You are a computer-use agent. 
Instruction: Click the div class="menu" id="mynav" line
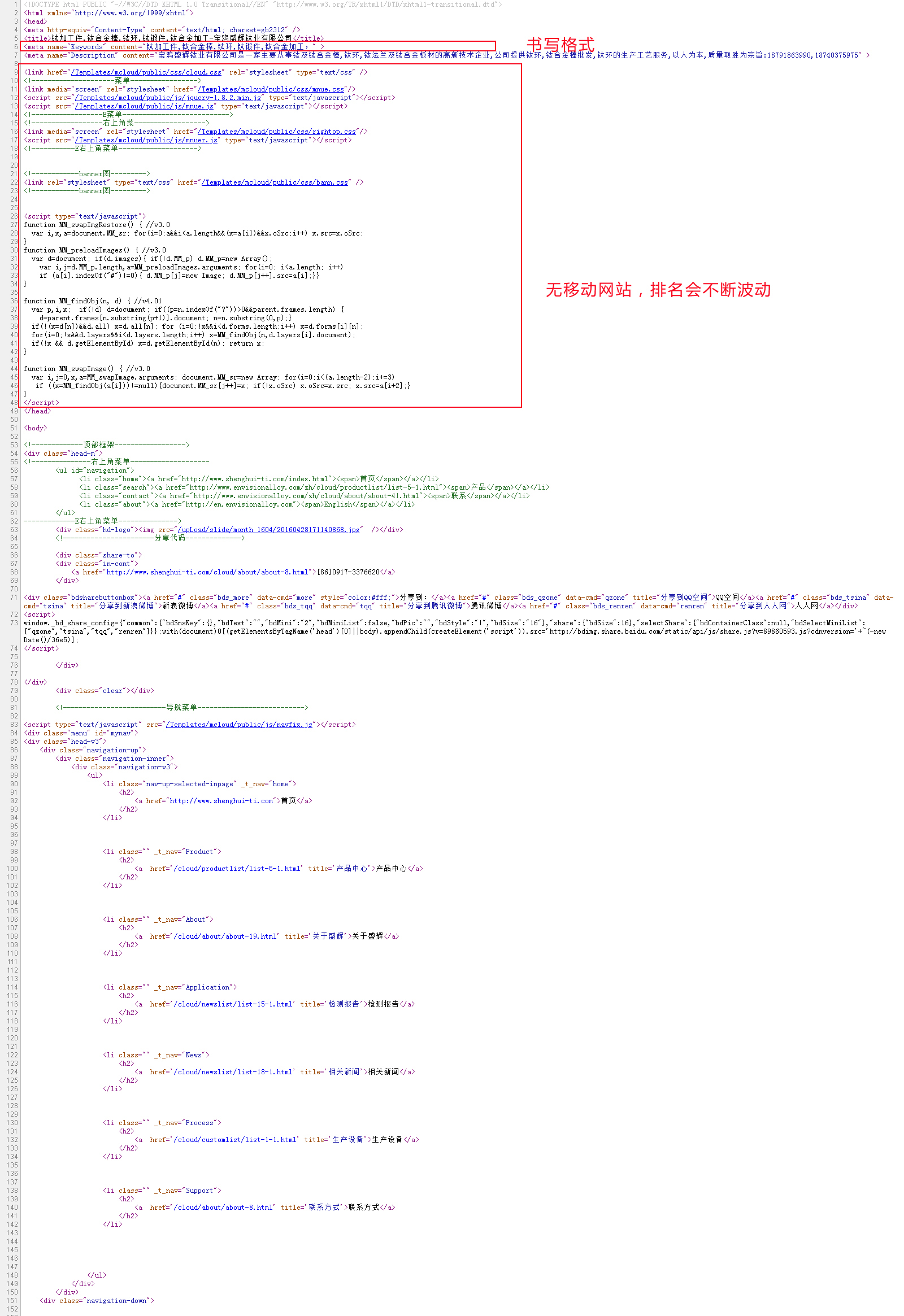pyautogui.click(x=81, y=733)
